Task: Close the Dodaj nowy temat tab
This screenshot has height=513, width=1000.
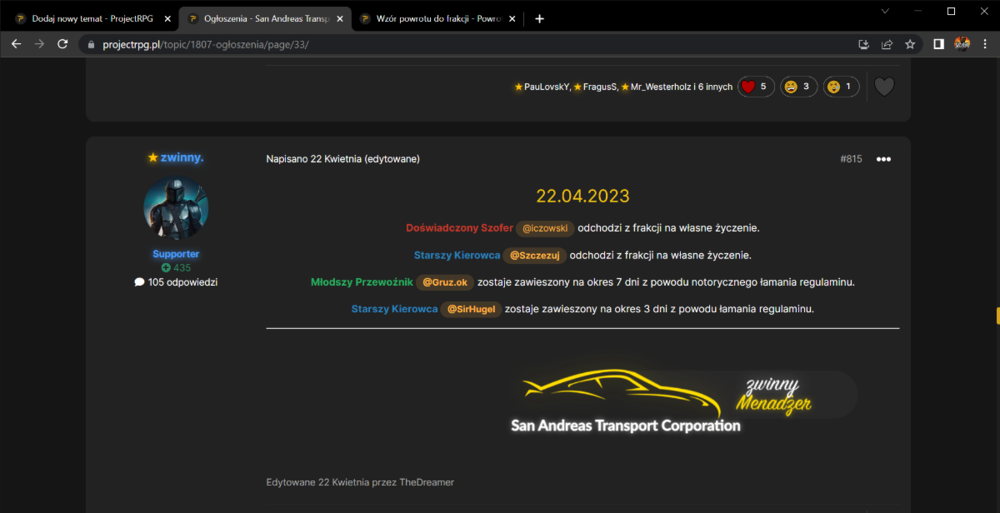Action: click(168, 19)
